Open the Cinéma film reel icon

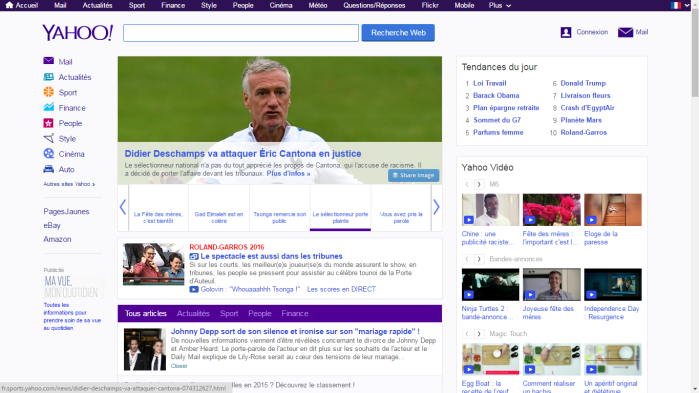click(49, 153)
